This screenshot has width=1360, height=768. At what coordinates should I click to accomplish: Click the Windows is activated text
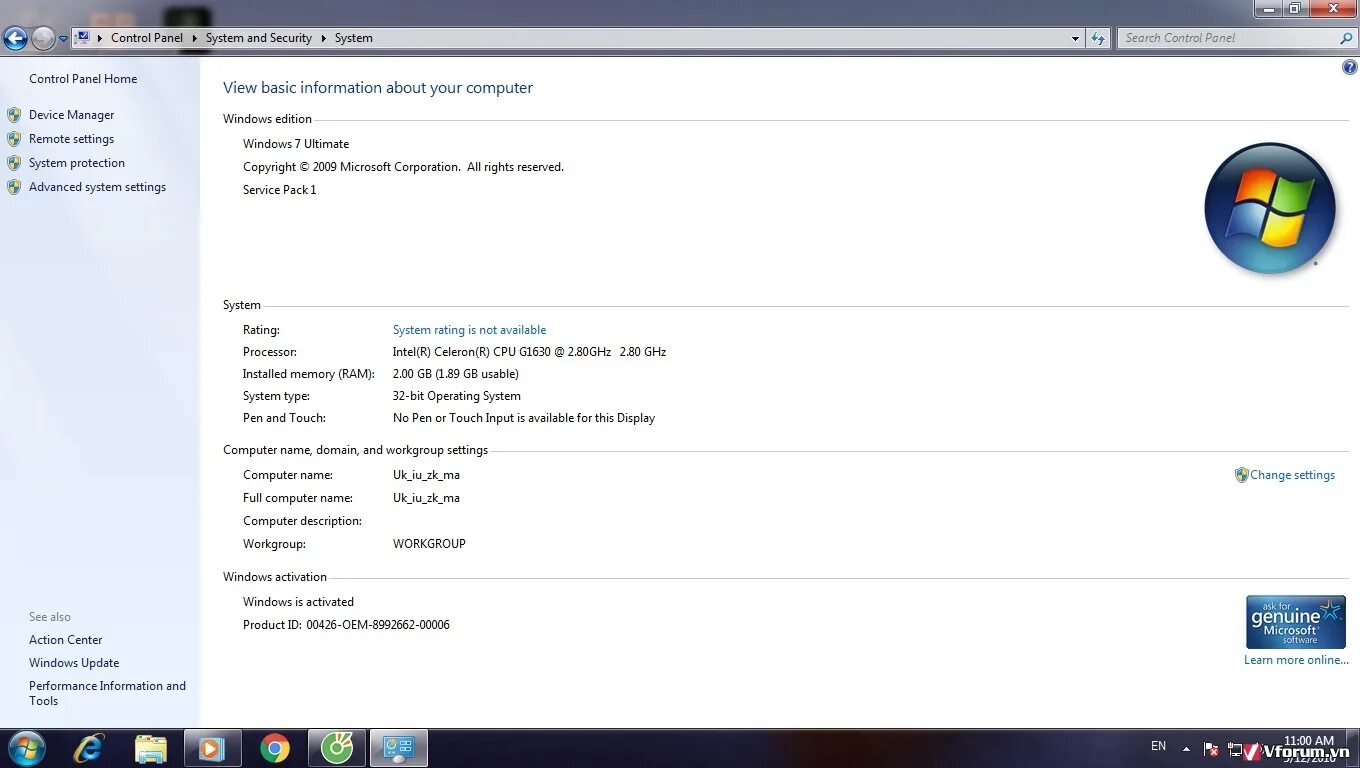tap(298, 602)
